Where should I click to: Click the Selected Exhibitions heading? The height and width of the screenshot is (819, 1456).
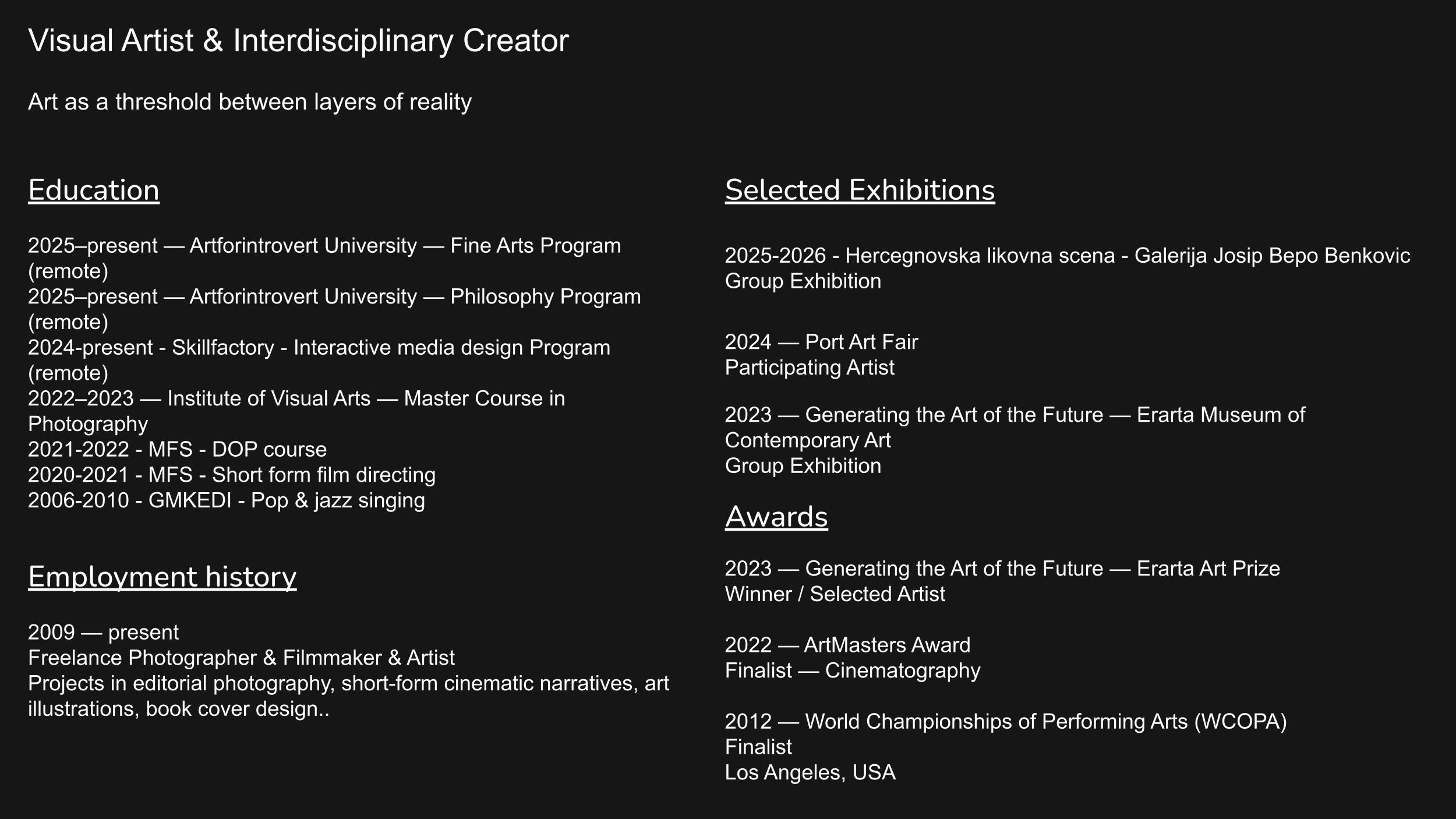coord(860,190)
